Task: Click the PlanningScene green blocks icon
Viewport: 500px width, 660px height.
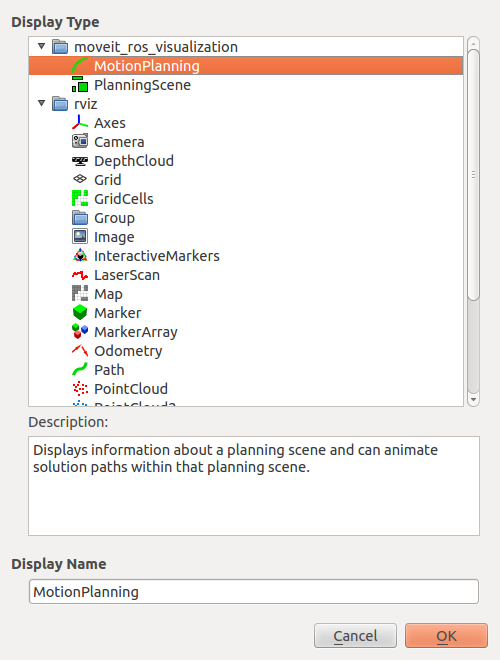Action: (80, 85)
